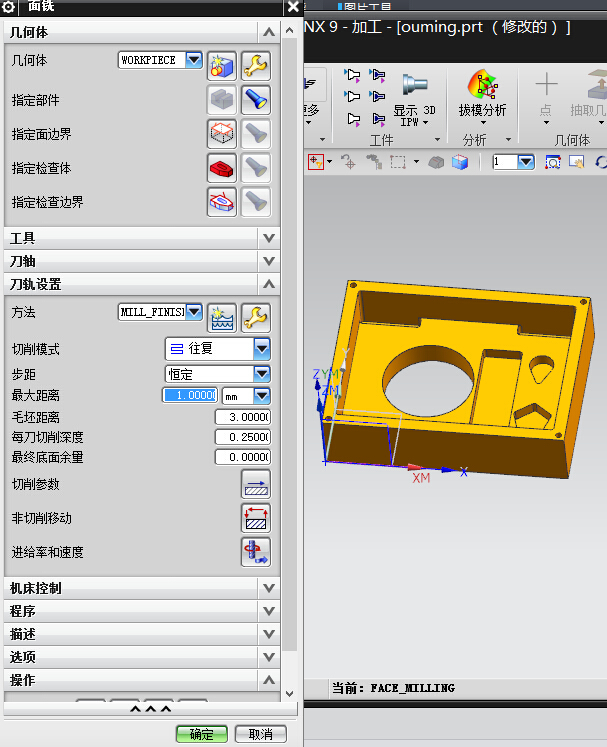607x747 pixels.
Task: Click the triple-arrow collapse dialog bar
Action: 151,709
